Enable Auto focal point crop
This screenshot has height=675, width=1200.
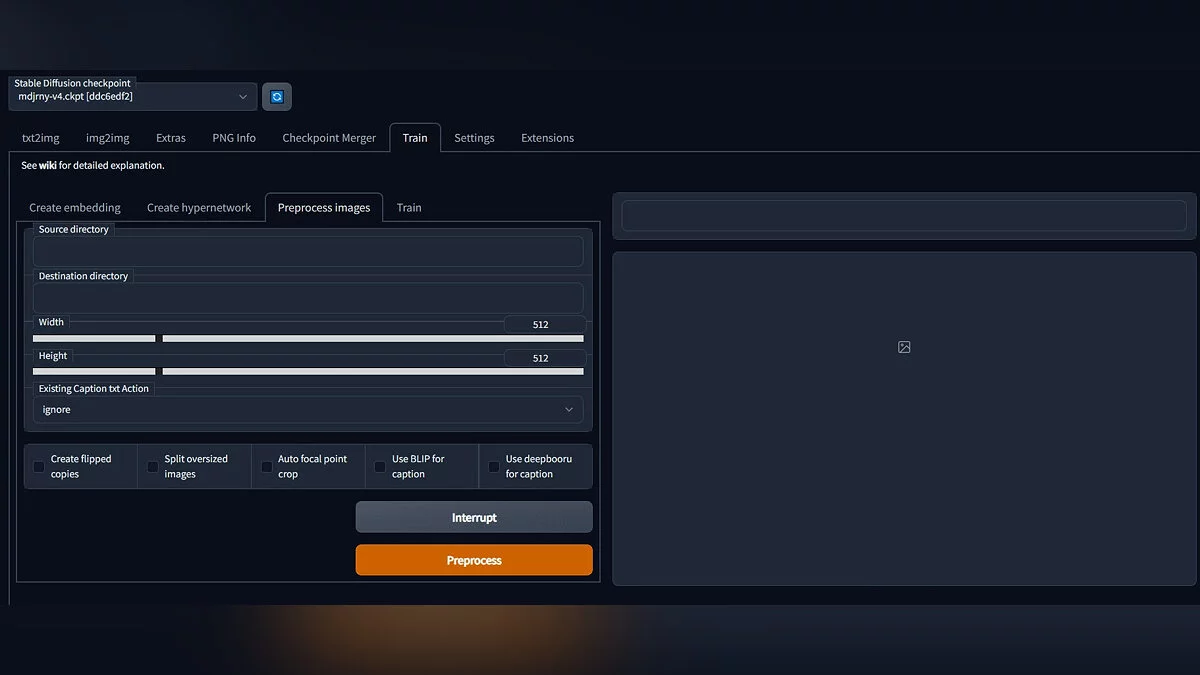tap(266, 467)
